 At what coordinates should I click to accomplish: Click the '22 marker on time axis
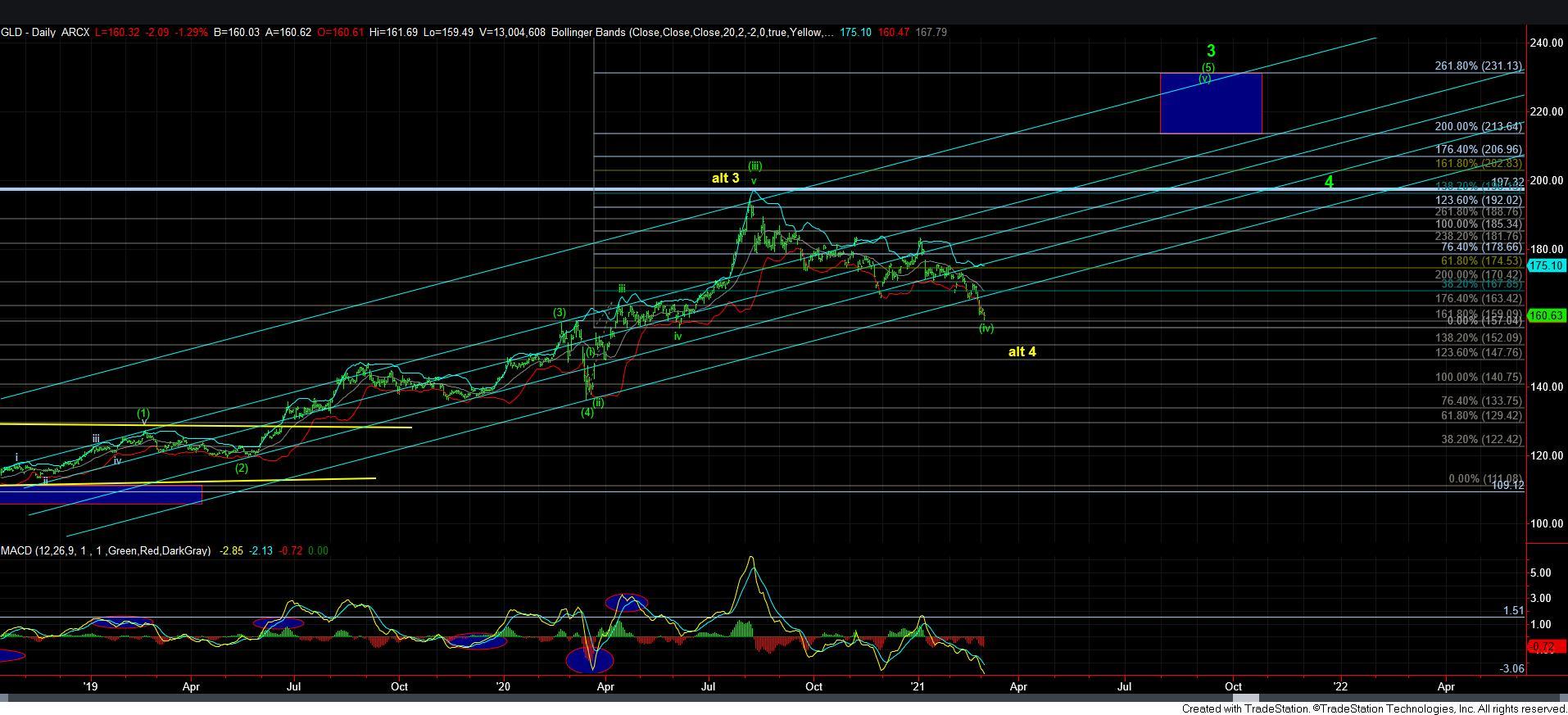(1340, 687)
